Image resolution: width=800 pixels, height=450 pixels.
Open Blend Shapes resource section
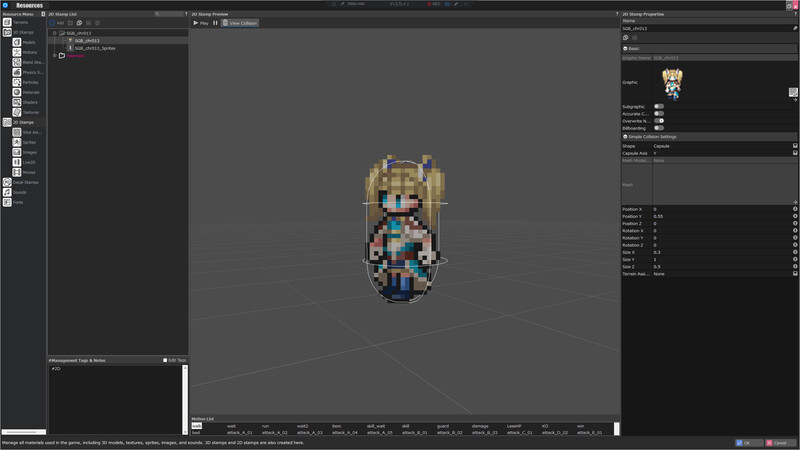pyautogui.click(x=28, y=62)
